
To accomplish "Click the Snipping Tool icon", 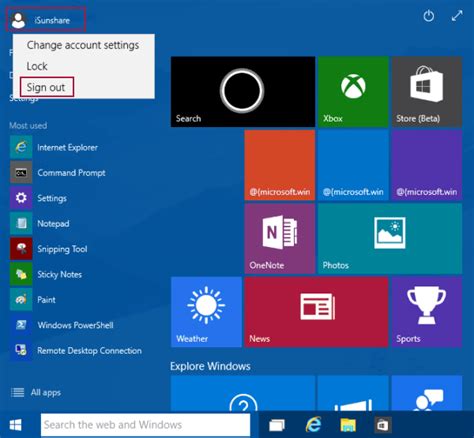I will [x=21, y=248].
